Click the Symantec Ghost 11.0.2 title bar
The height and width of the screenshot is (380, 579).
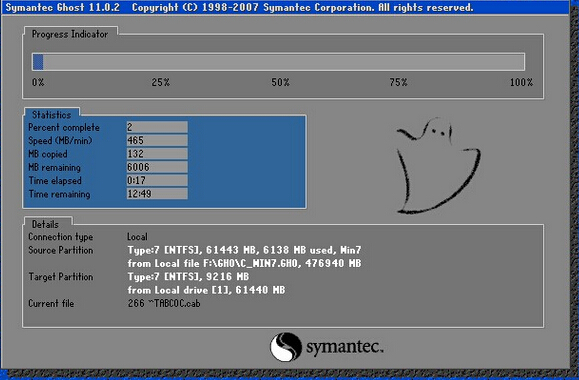tap(285, 7)
